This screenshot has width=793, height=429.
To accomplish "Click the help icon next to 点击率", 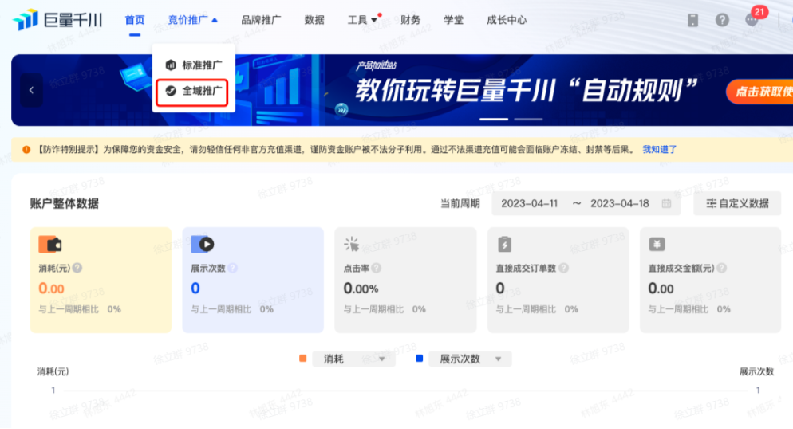I will click(376, 268).
